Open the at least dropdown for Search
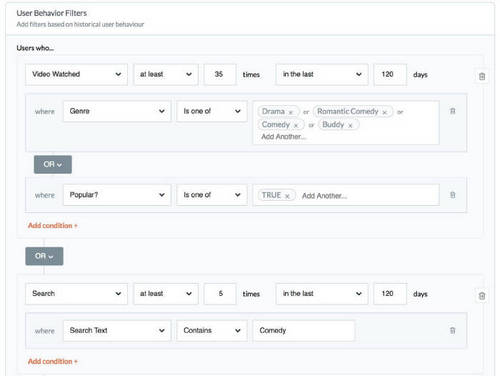500x376 pixels. pos(166,294)
